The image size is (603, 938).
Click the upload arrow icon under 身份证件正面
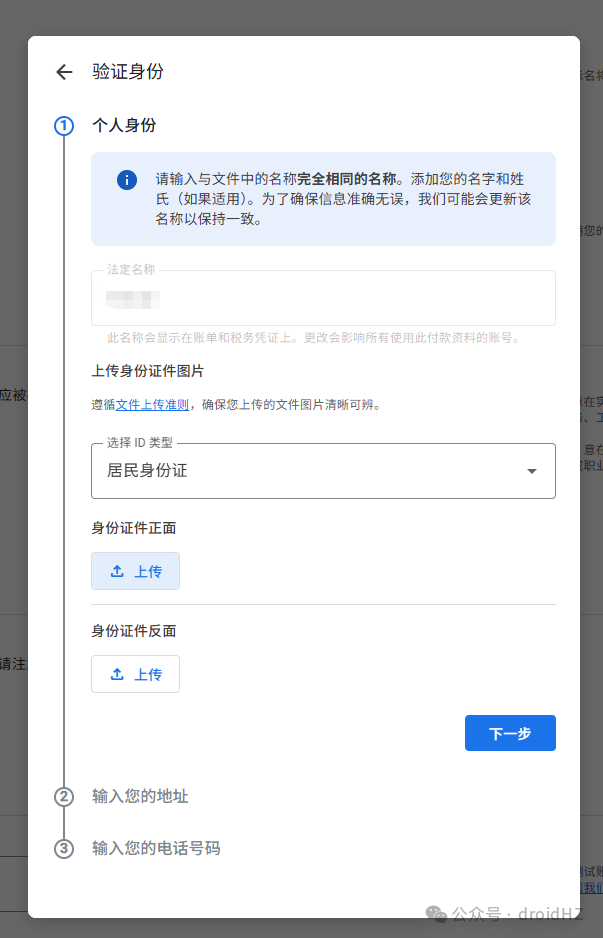117,571
